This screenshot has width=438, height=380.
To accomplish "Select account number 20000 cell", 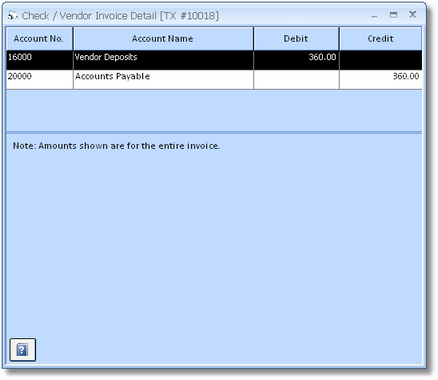I will (x=39, y=79).
